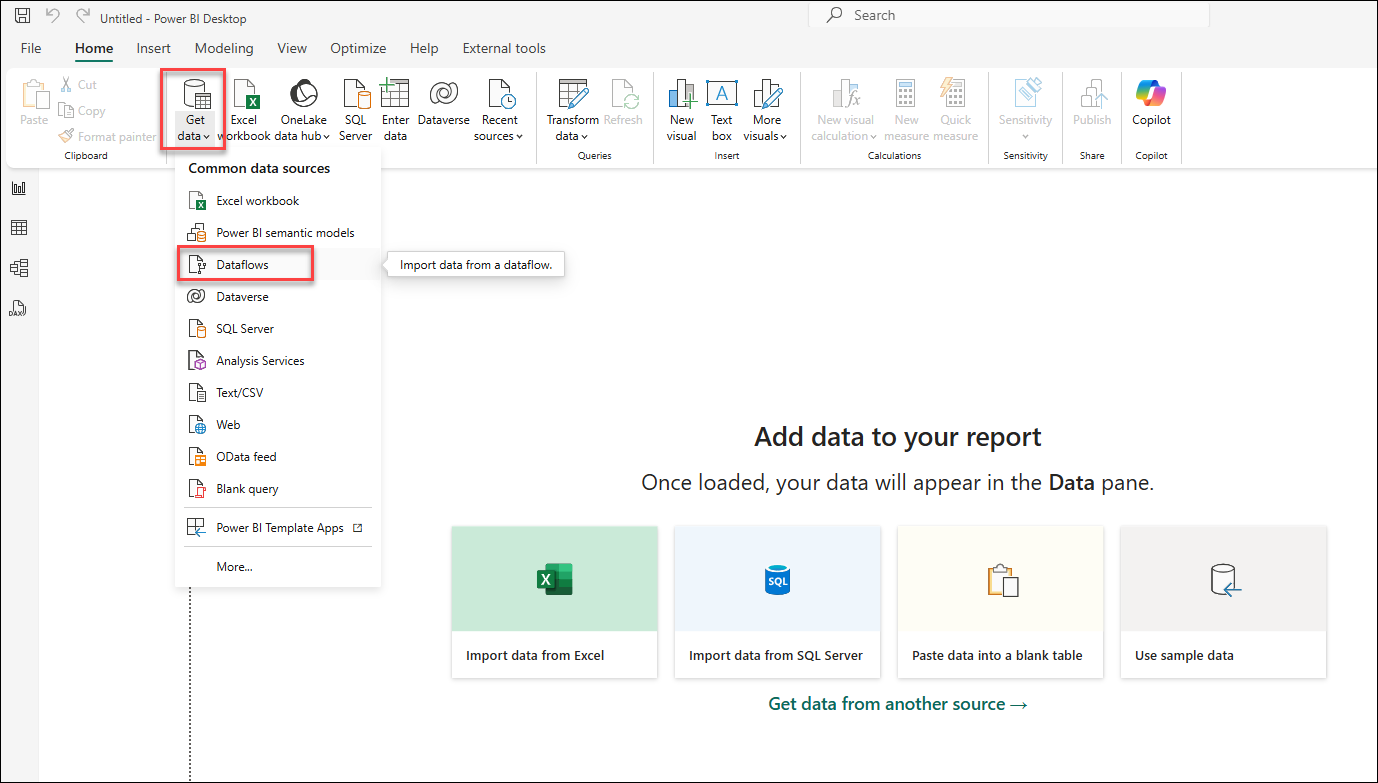Switch to Report view in left sidebar
1378x783 pixels.
click(19, 188)
